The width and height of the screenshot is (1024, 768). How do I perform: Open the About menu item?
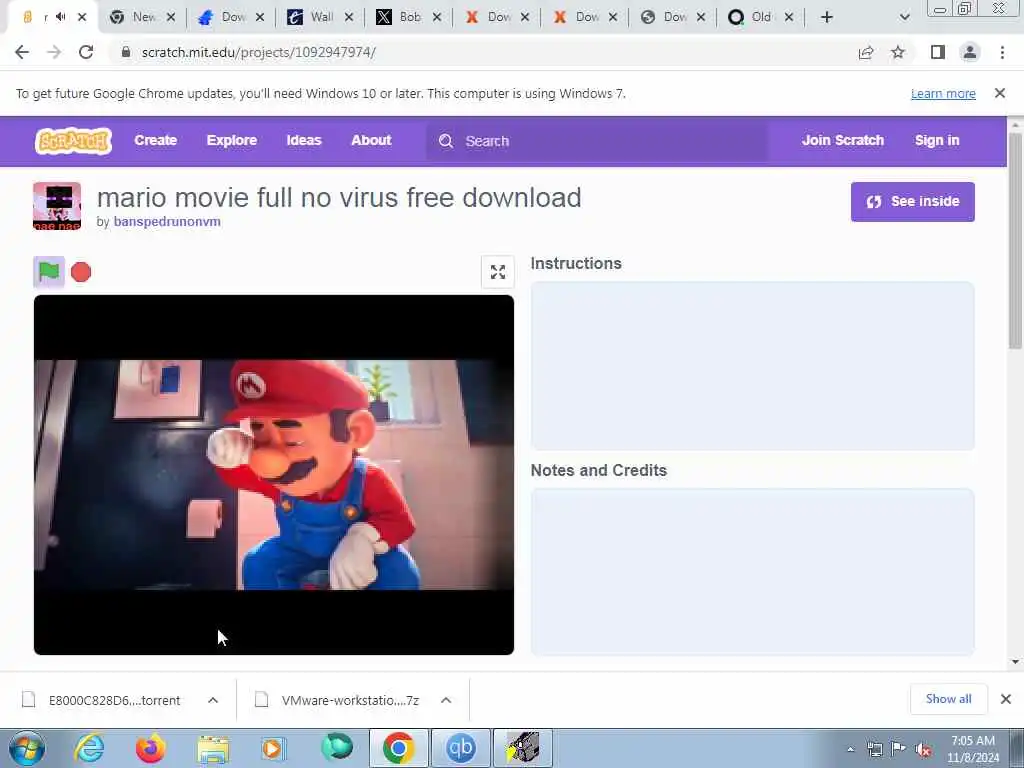(371, 140)
